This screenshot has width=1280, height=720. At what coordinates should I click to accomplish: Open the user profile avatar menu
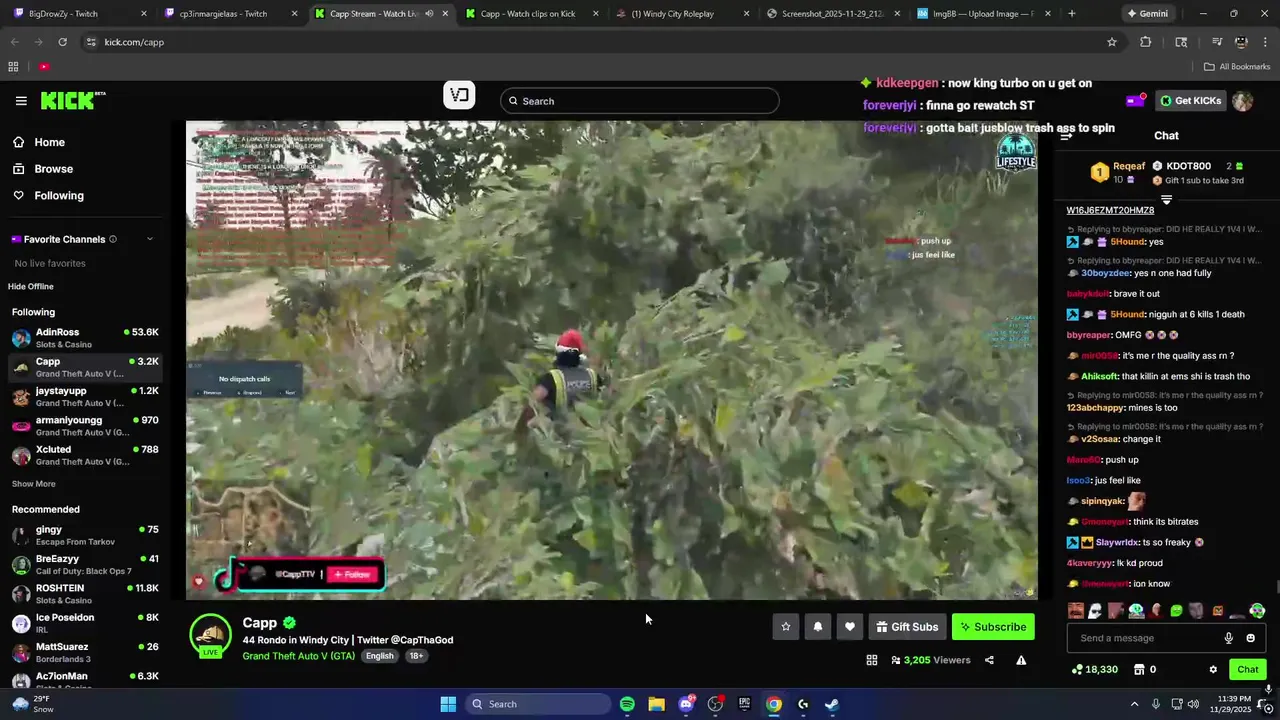tap(1243, 101)
